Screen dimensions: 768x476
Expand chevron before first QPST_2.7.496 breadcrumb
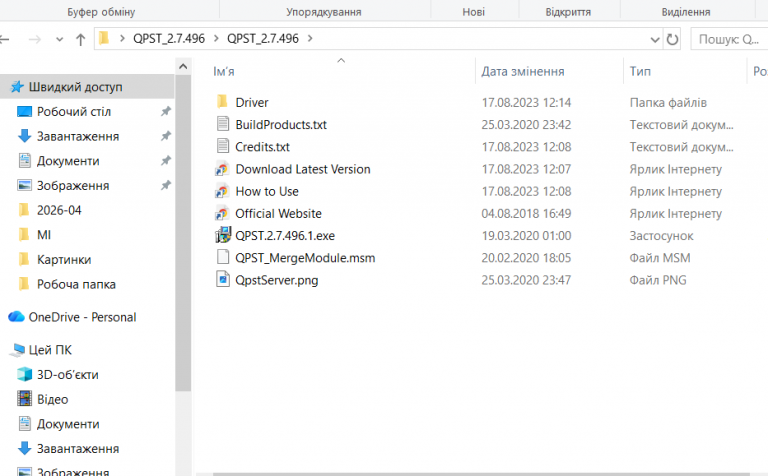click(122, 38)
